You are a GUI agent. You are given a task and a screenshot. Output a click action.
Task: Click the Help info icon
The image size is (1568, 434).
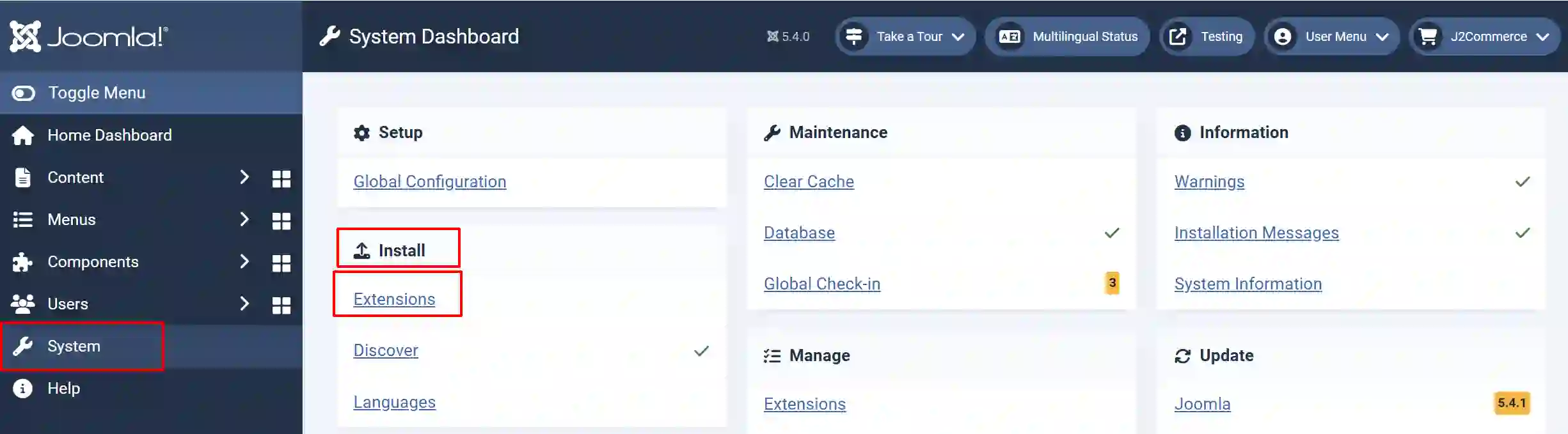(23, 389)
